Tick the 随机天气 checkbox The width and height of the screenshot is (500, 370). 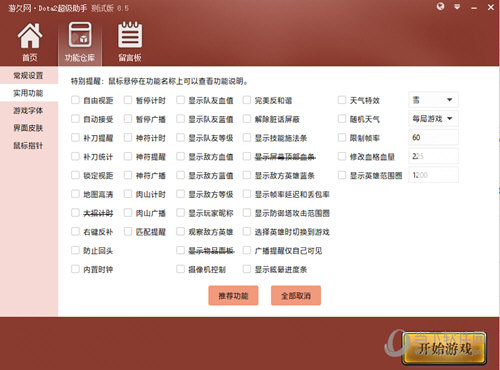coord(342,119)
